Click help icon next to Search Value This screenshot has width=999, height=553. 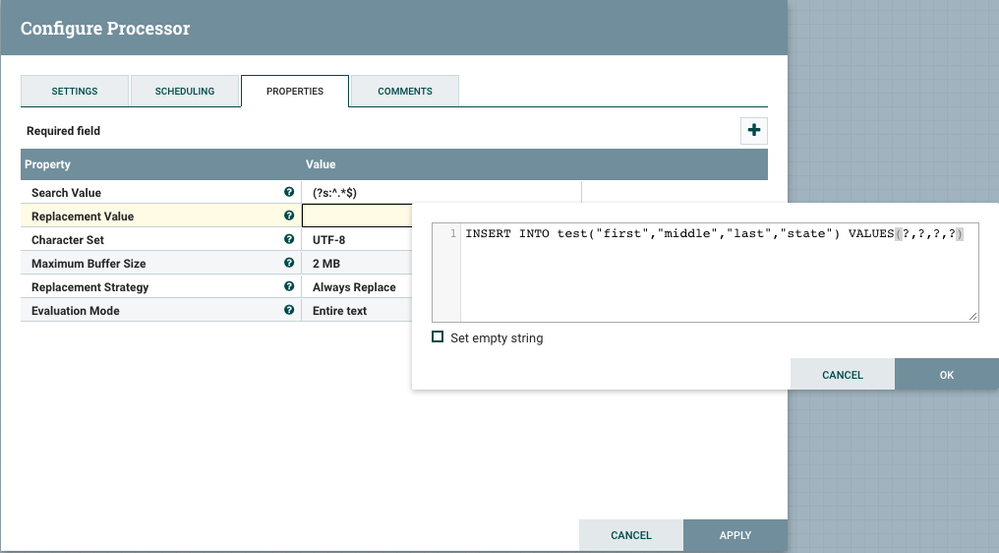pos(289,192)
